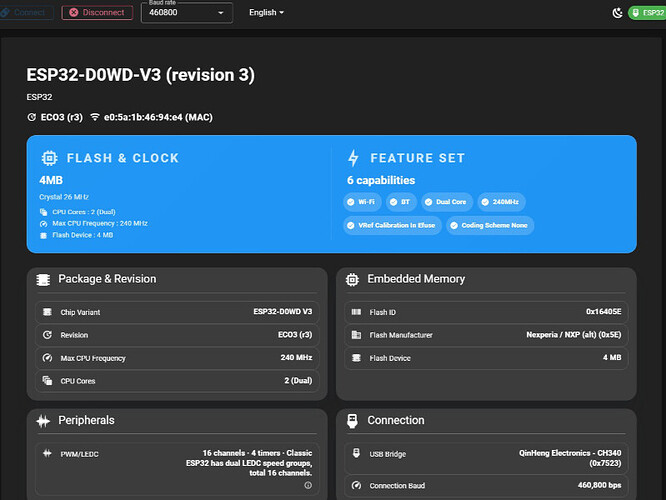Click the Flash ID value 0x16405E
Viewport: 666px width, 500px height.
(x=604, y=312)
